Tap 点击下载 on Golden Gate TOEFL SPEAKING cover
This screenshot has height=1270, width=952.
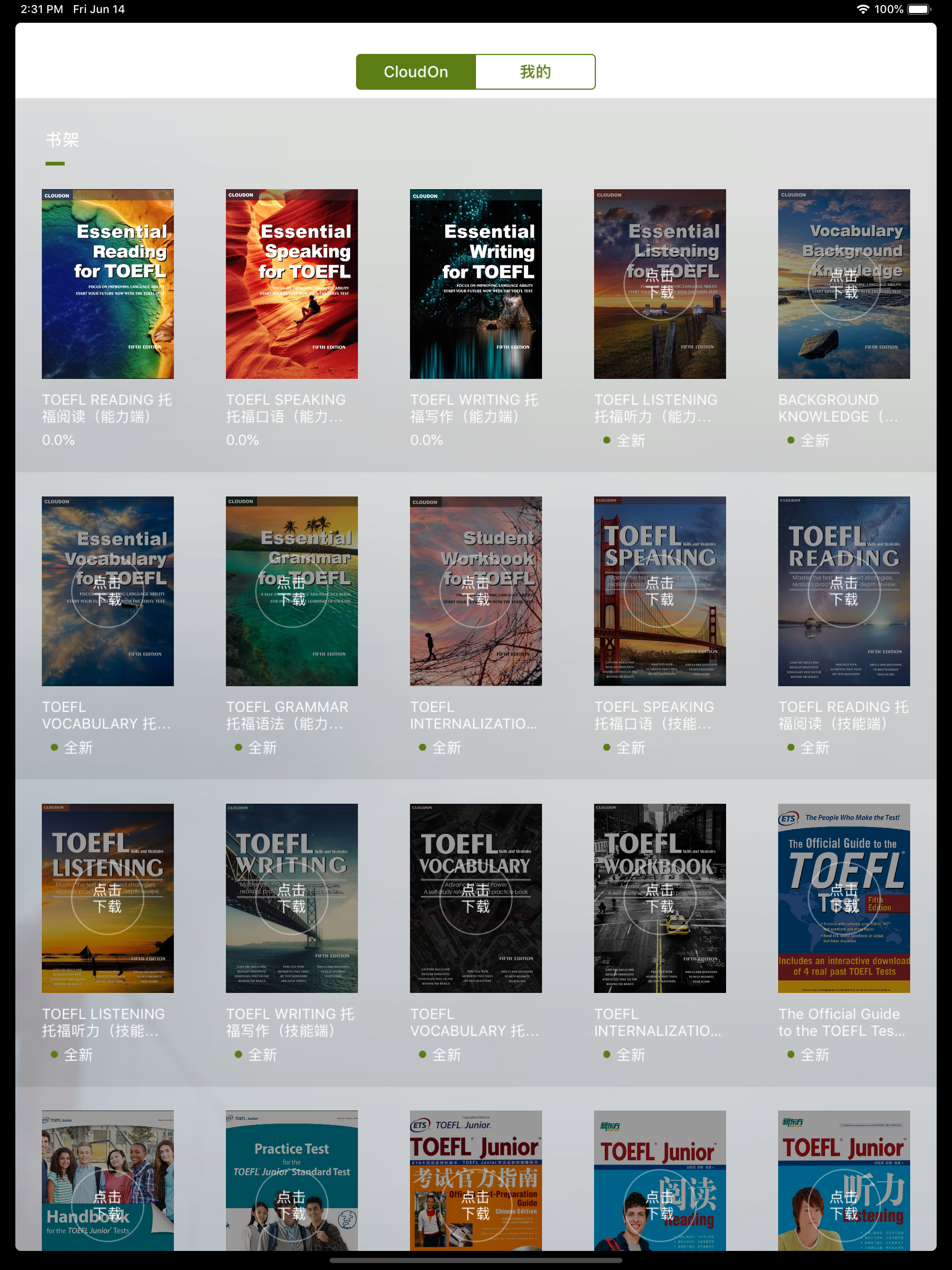point(660,591)
